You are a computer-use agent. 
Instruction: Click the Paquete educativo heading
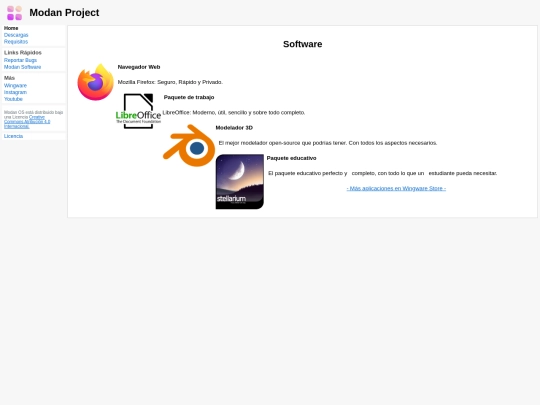(x=291, y=158)
